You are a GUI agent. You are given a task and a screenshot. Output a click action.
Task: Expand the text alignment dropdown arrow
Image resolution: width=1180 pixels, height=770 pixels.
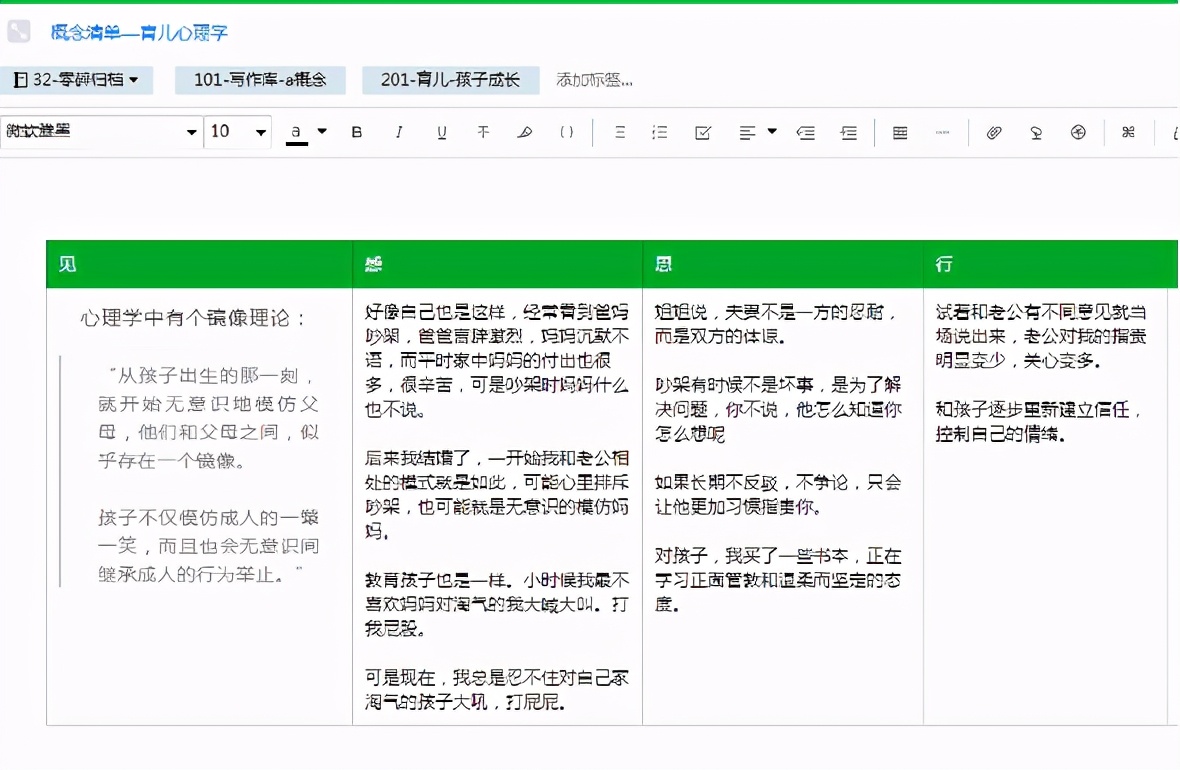click(772, 131)
